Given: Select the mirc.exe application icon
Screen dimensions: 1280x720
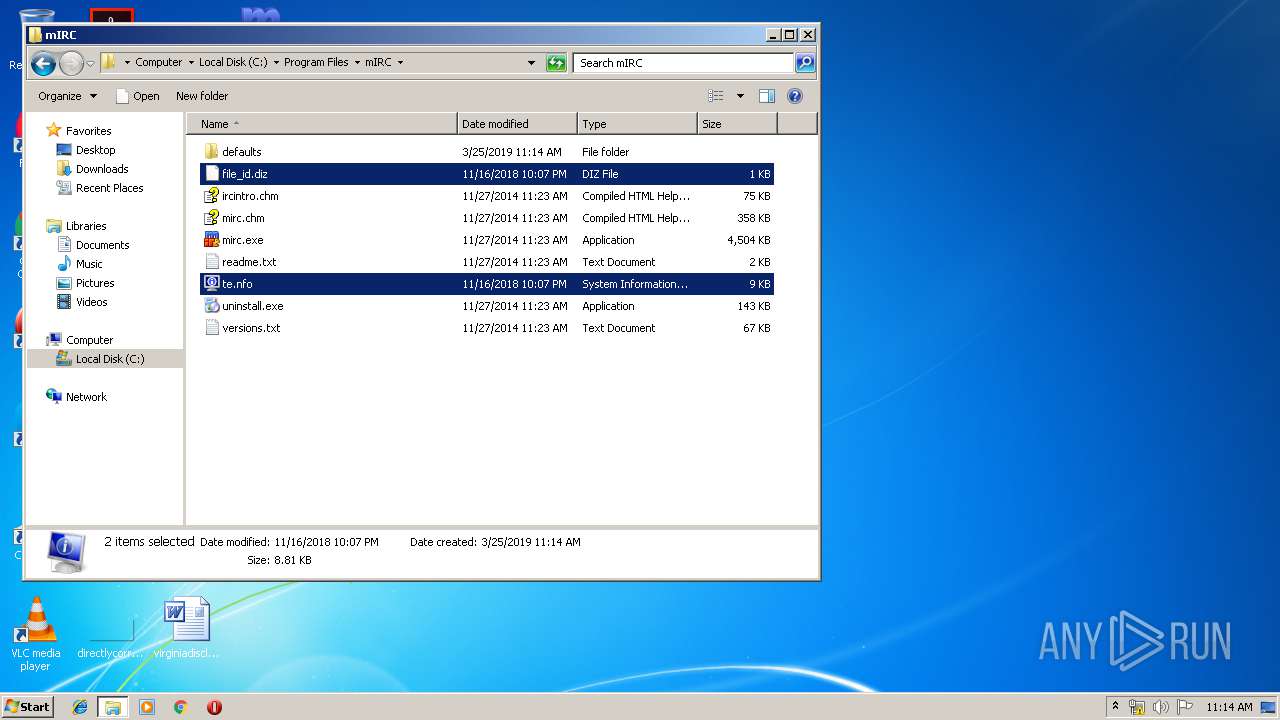Looking at the screenshot, I should pos(211,240).
